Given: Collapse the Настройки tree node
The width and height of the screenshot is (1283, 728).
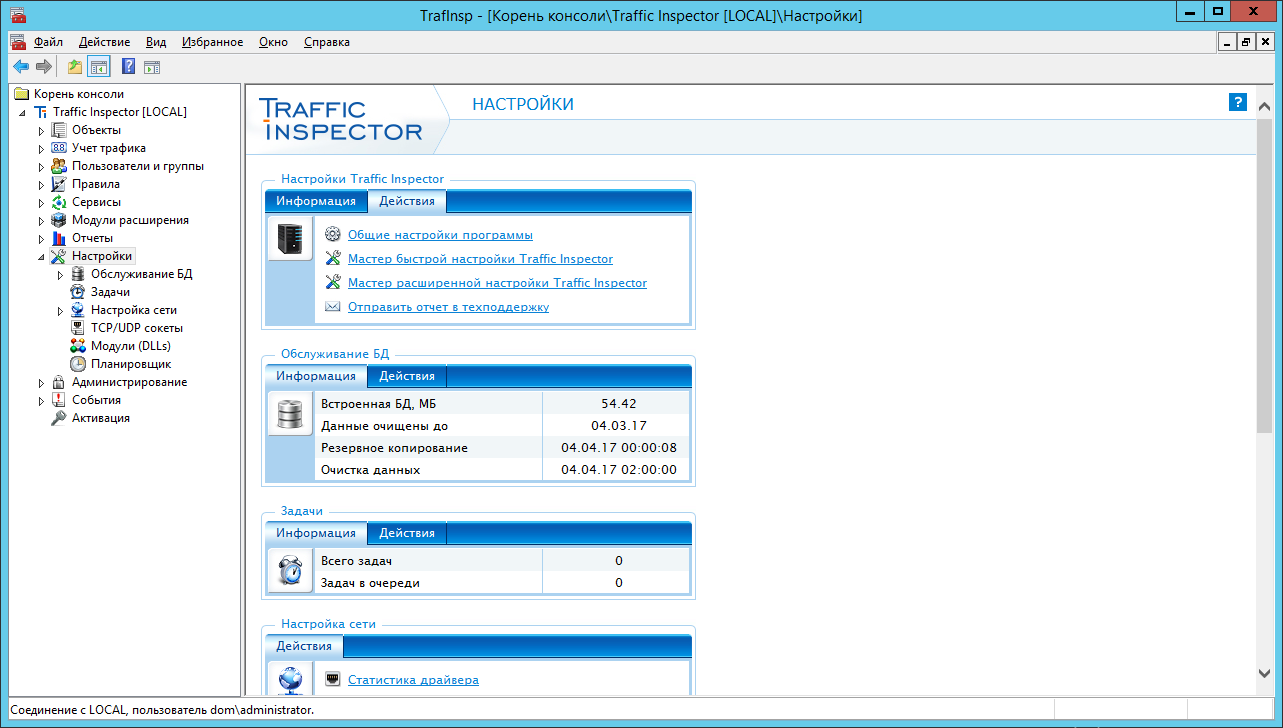Looking at the screenshot, I should point(41,257).
